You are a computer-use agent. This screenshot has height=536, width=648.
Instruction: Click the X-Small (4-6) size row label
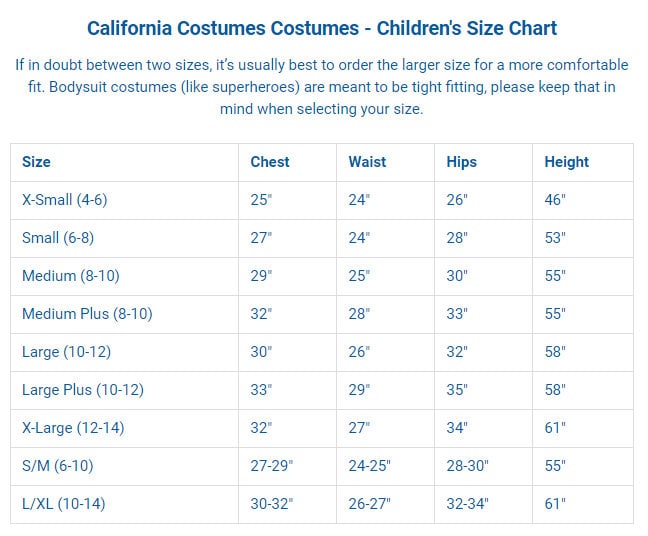click(64, 200)
